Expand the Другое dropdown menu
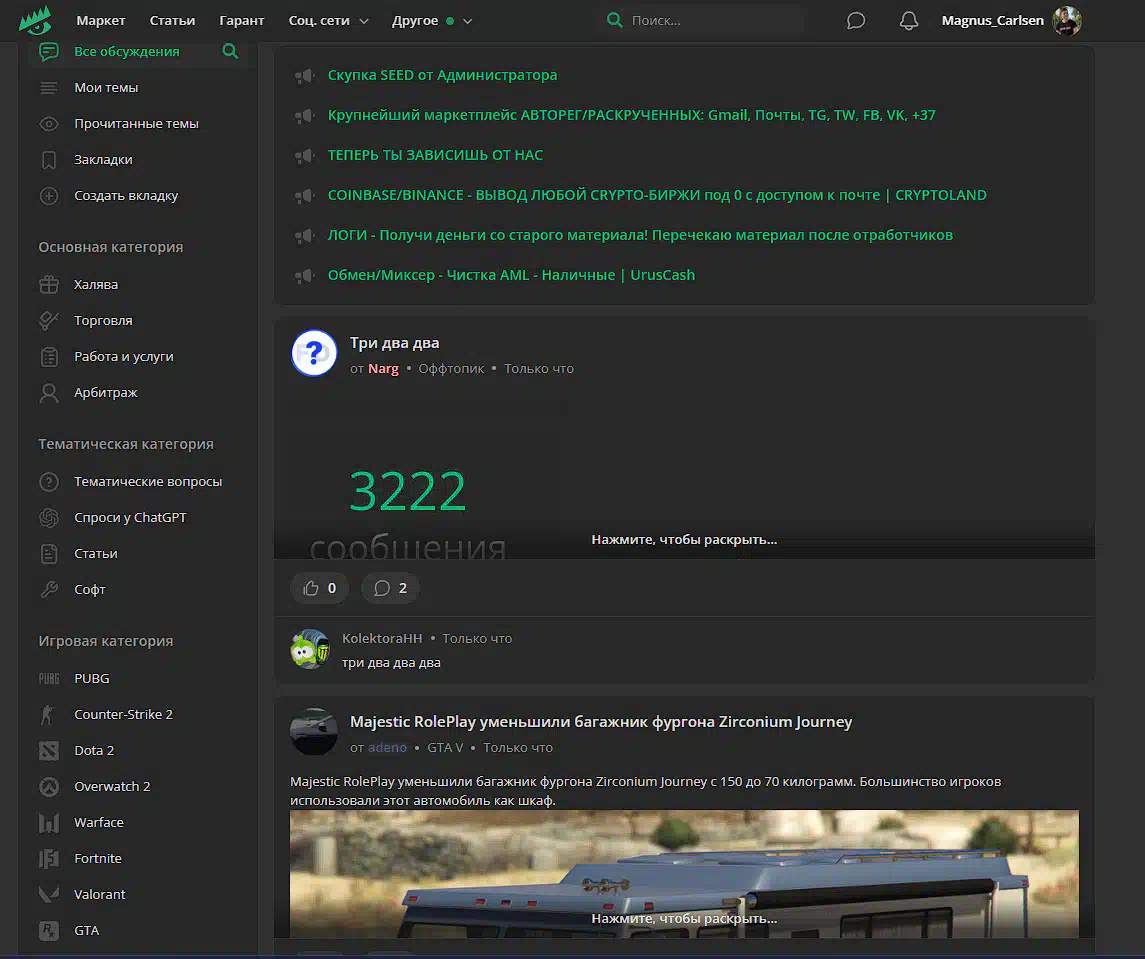 pyautogui.click(x=432, y=20)
